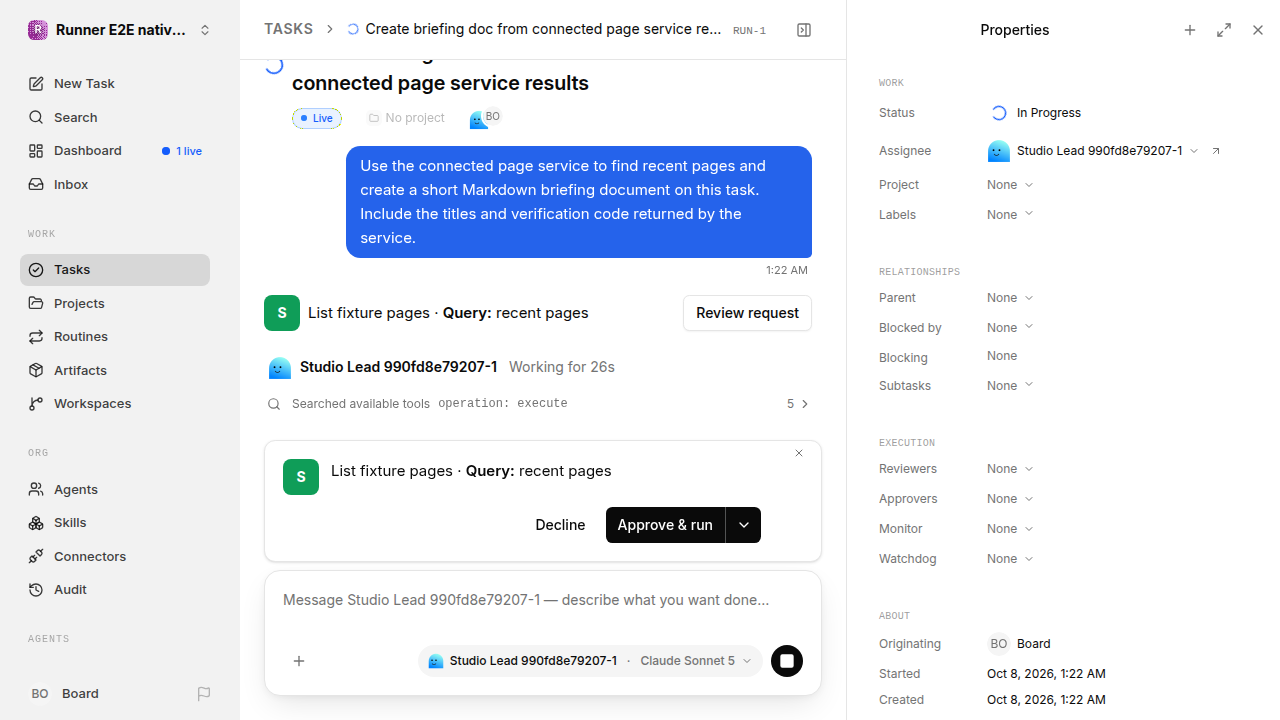This screenshot has width=1280, height=720.
Task: Click the green S icon in approval card
Action: [301, 477]
